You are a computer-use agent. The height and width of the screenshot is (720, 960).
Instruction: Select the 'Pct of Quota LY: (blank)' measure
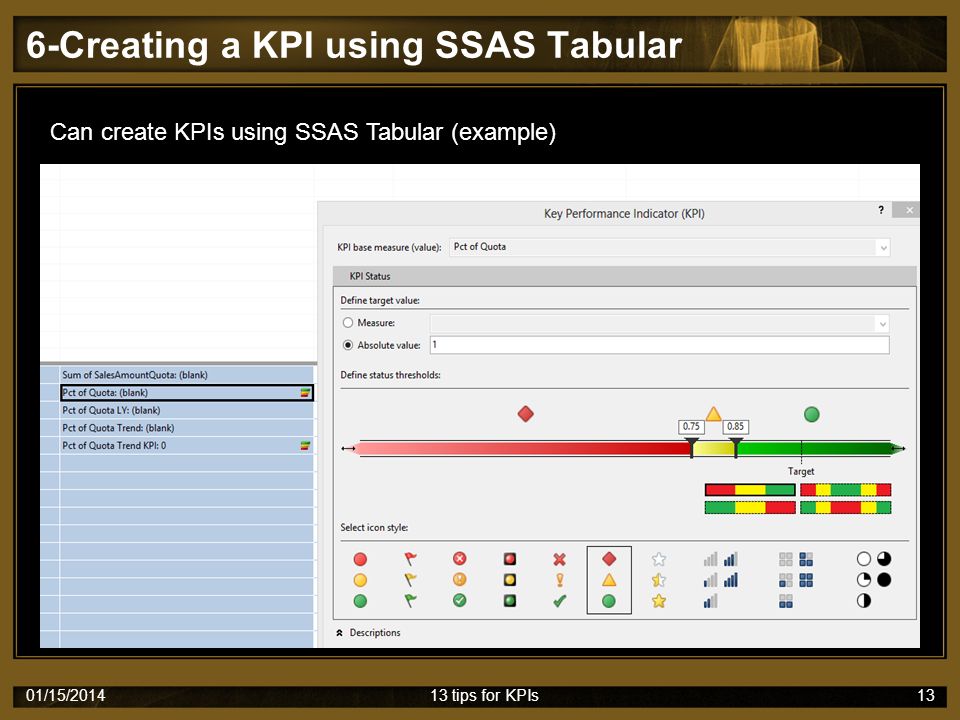tap(187, 410)
